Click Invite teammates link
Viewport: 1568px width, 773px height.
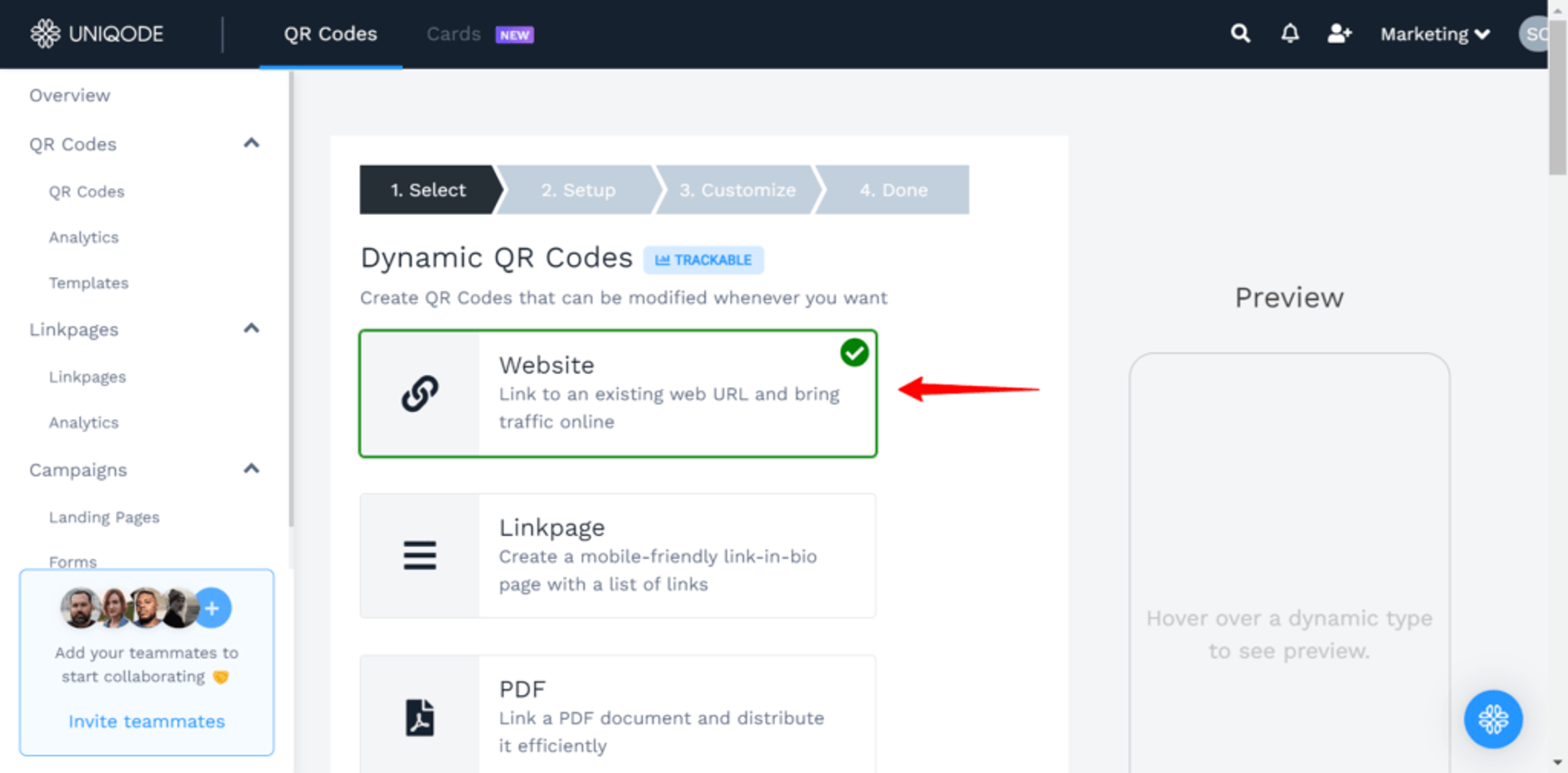point(147,721)
